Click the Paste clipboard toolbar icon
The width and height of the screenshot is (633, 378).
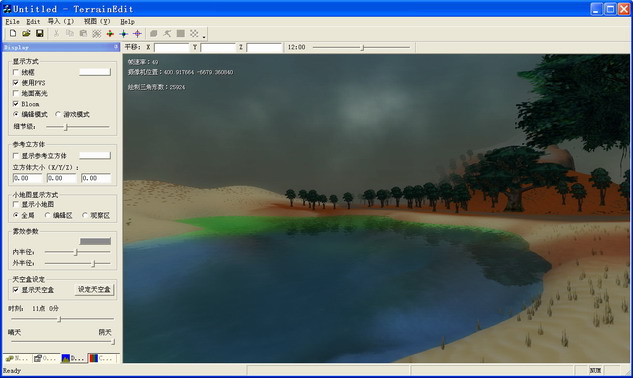tap(83, 34)
